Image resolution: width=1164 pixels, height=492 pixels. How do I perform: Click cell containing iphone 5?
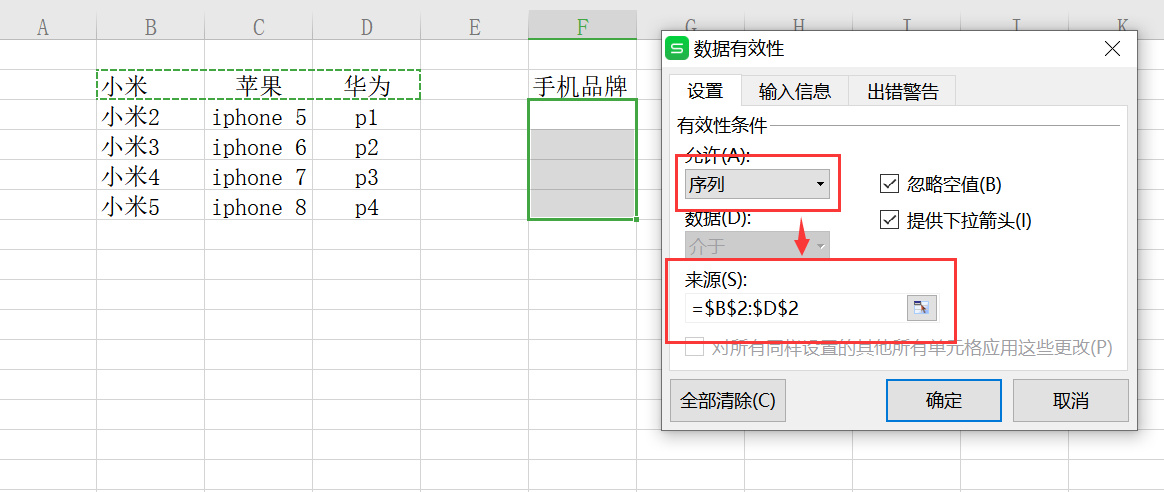pos(258,117)
